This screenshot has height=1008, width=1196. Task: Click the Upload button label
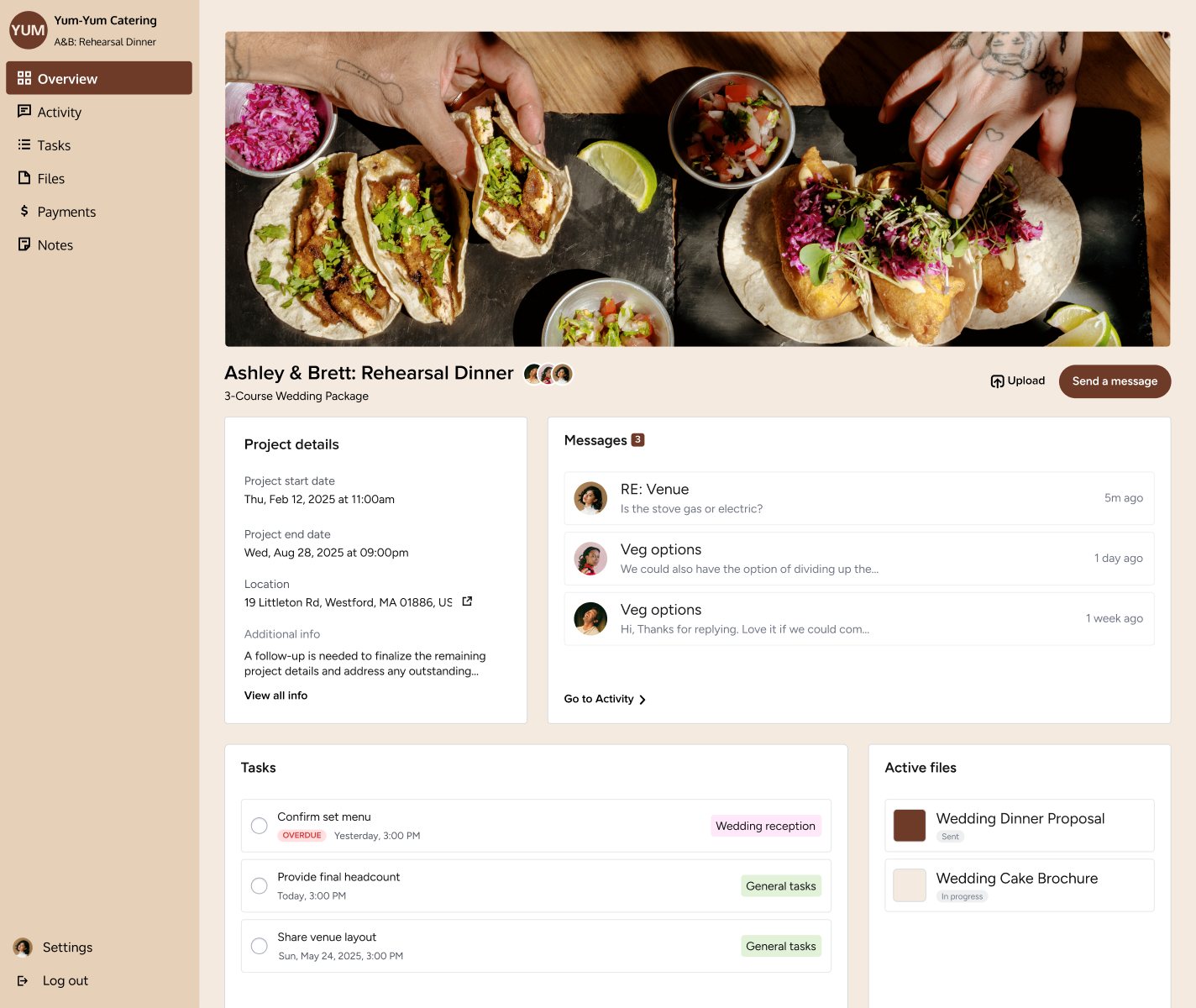(x=1026, y=381)
